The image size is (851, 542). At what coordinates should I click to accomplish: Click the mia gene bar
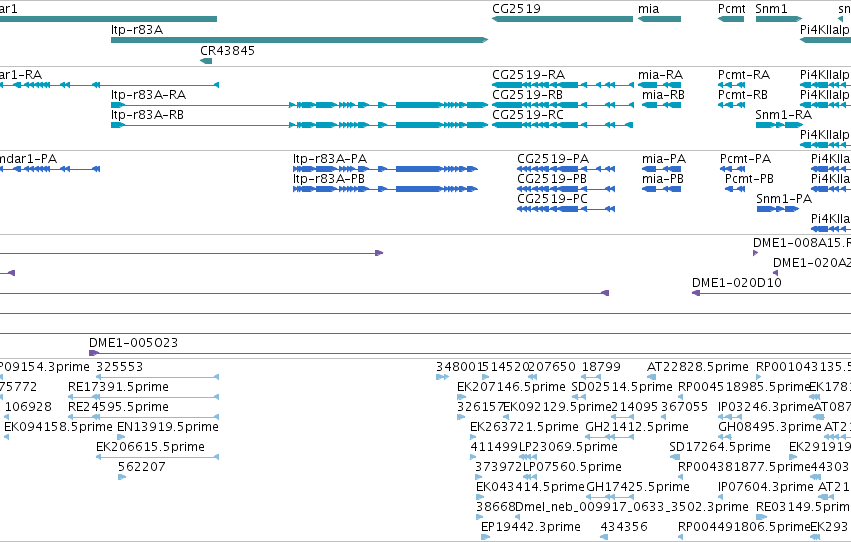(659, 19)
